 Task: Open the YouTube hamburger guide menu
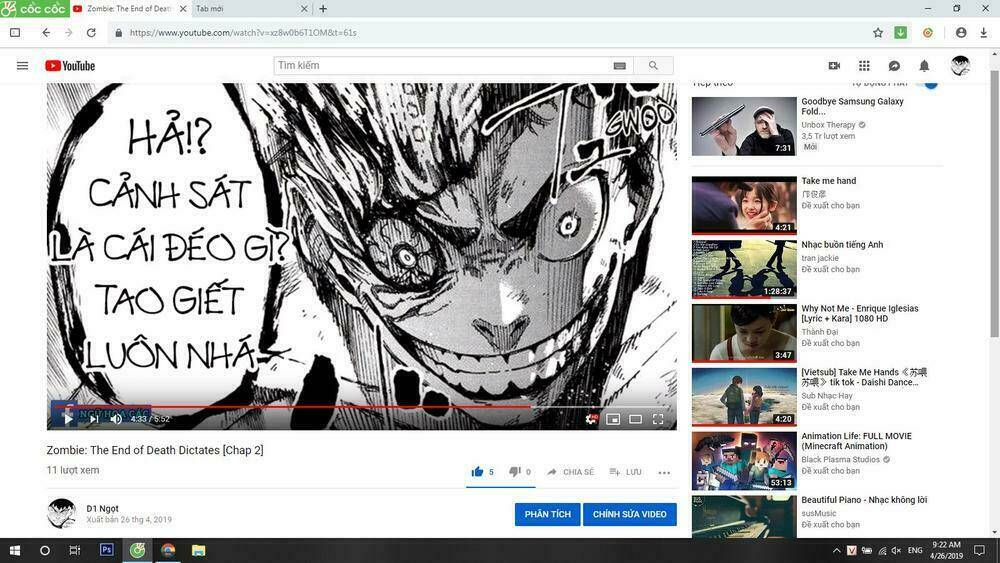[x=22, y=66]
